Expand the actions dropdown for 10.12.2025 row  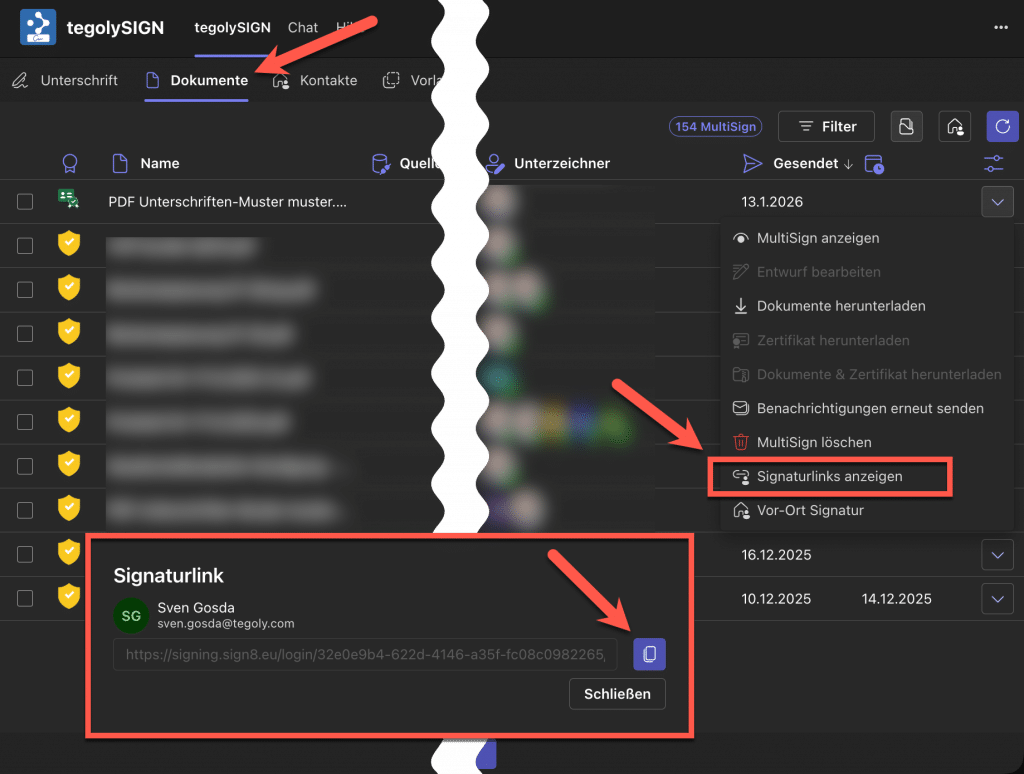click(x=997, y=599)
